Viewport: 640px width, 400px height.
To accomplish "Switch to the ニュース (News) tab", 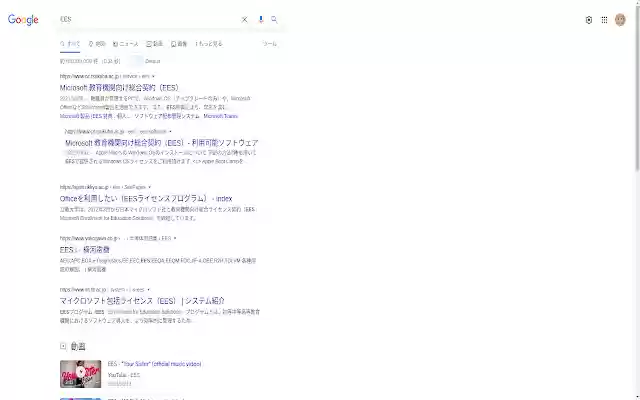I will [x=126, y=44].
